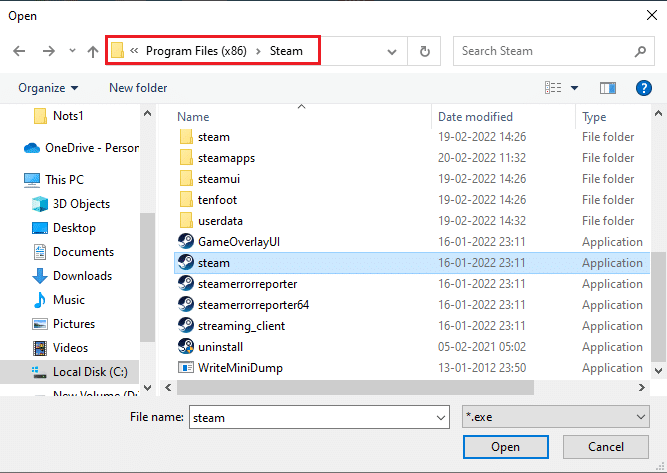
Task: Create a New folder
Action: 138,88
